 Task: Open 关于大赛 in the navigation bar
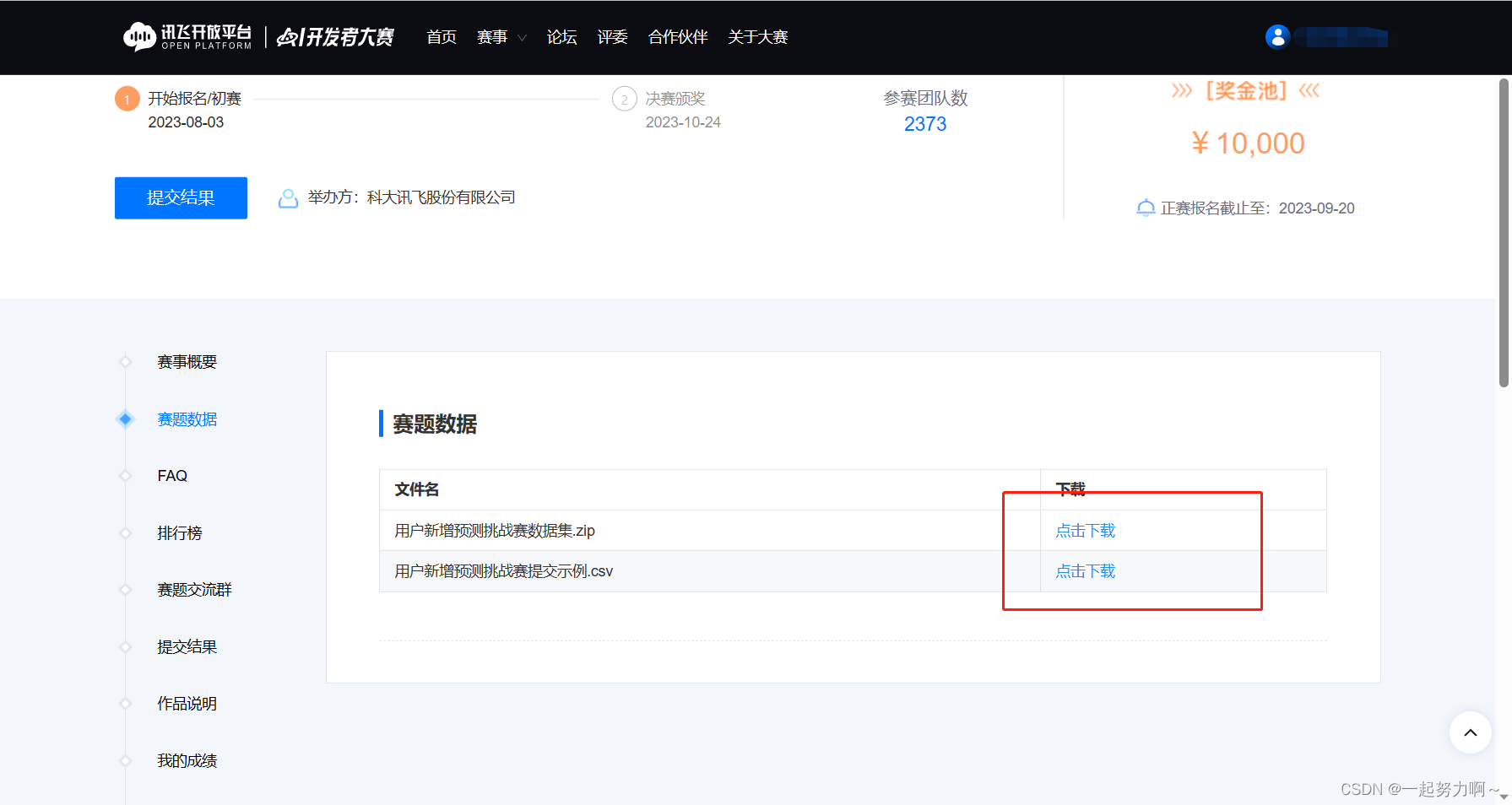tap(758, 37)
